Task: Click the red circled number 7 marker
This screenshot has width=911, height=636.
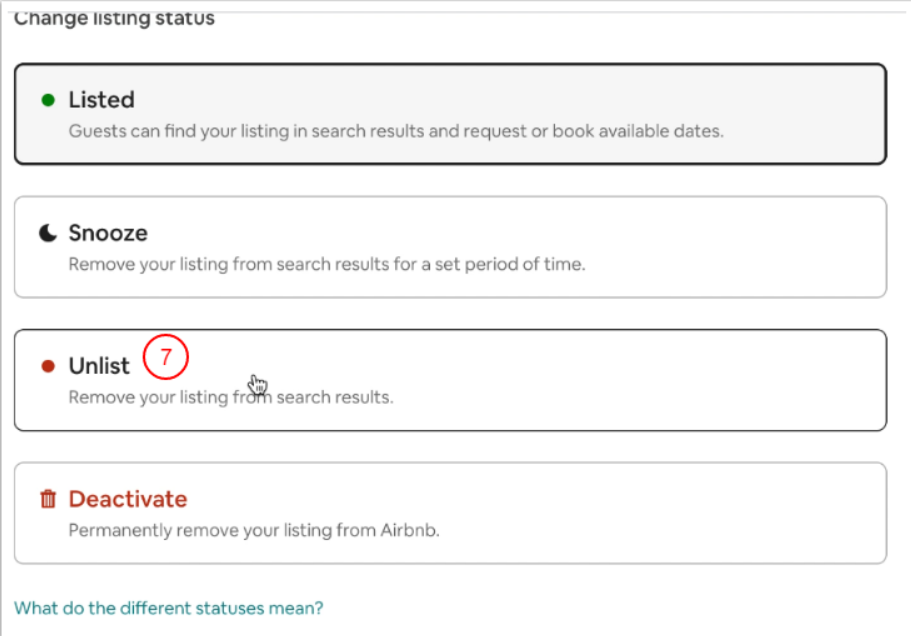Action: pos(165,357)
